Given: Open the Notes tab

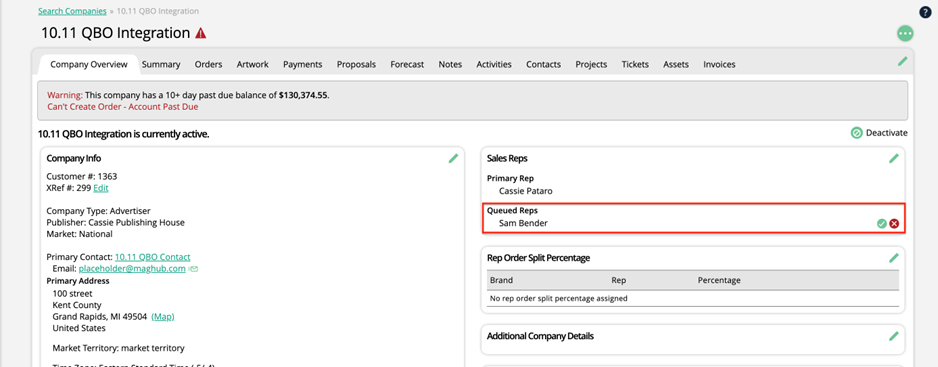Looking at the screenshot, I should (450, 65).
